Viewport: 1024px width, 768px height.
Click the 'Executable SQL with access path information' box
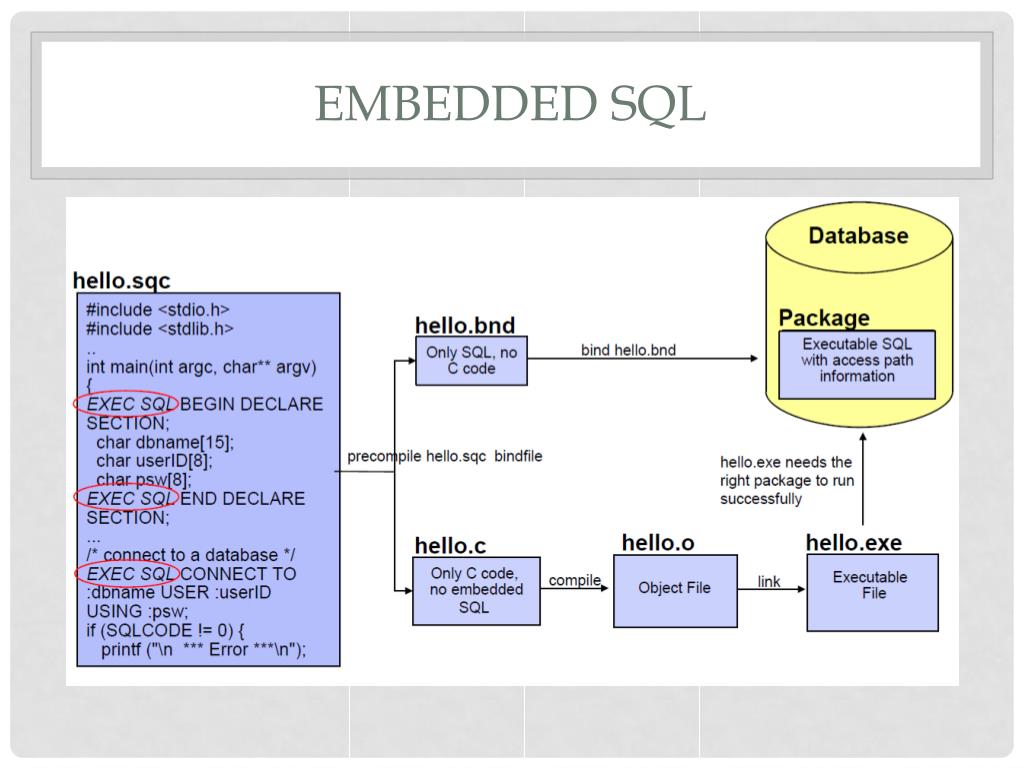click(x=857, y=364)
